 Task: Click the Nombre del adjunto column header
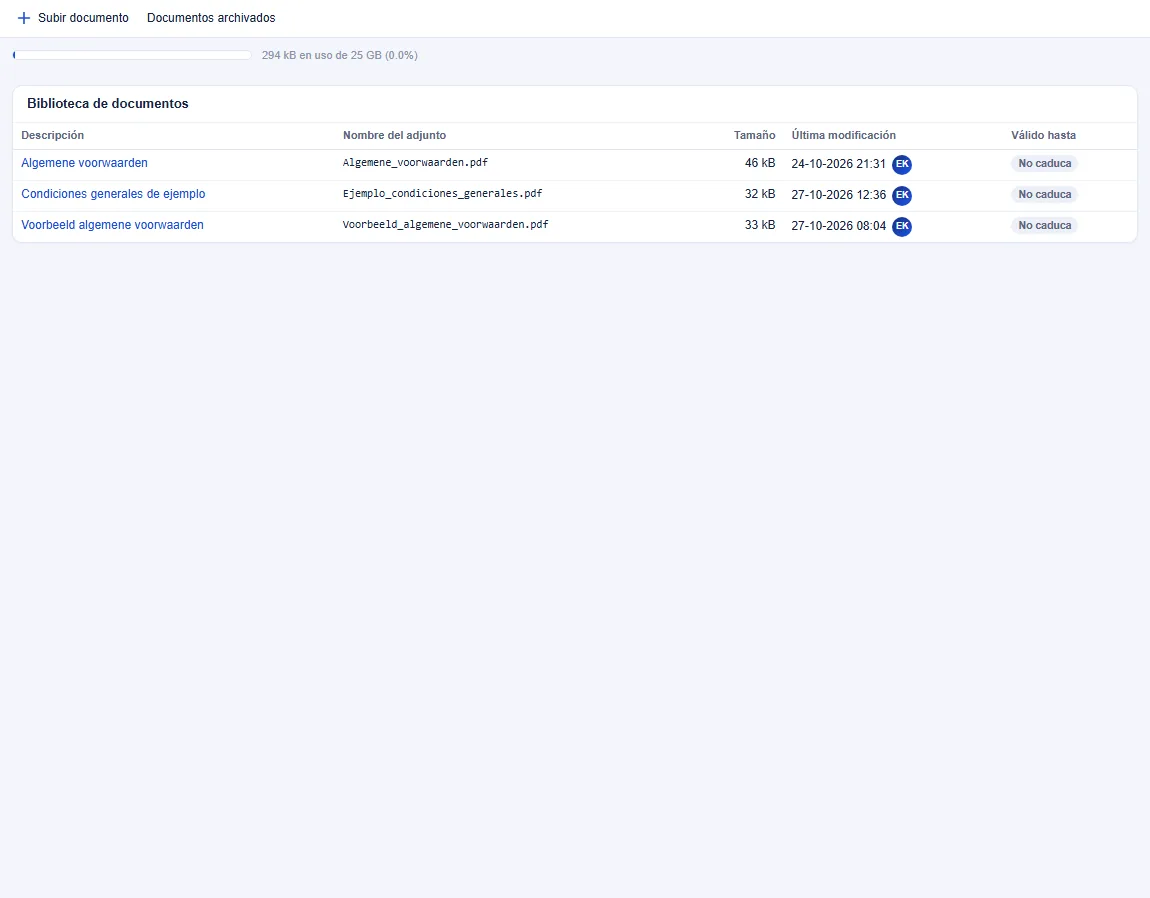(x=395, y=135)
